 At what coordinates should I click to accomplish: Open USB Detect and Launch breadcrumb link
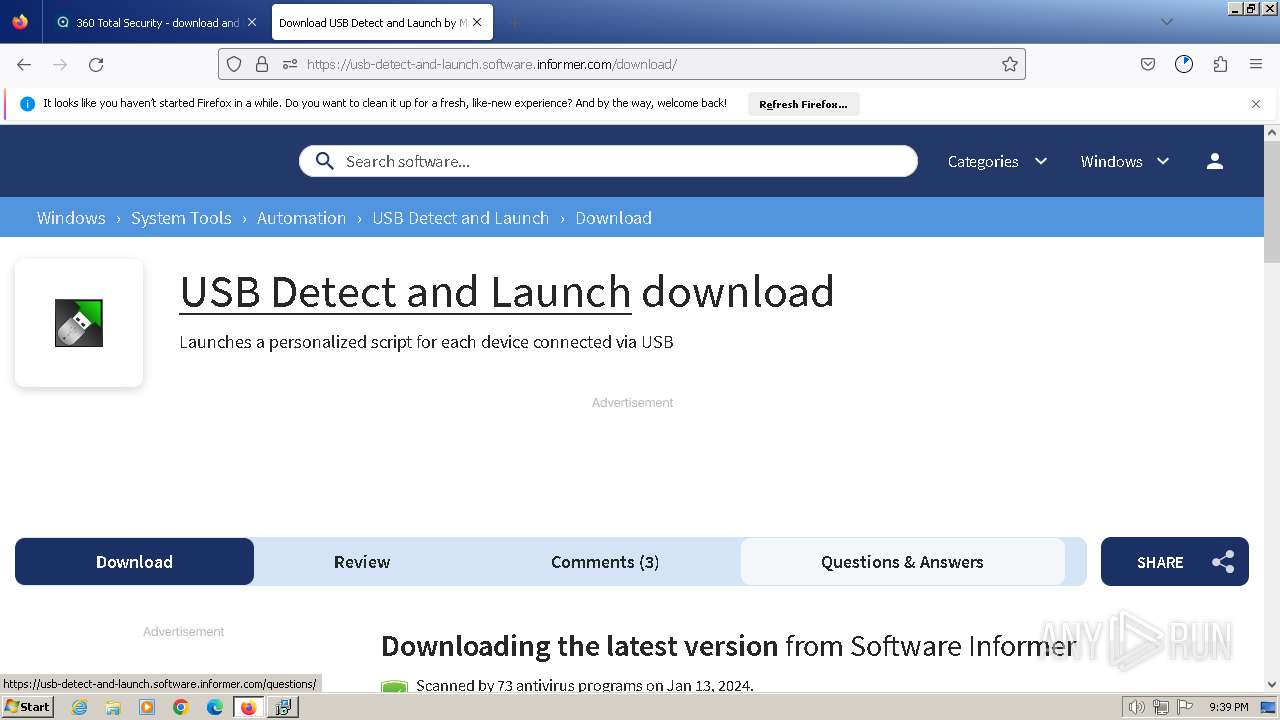click(x=461, y=218)
